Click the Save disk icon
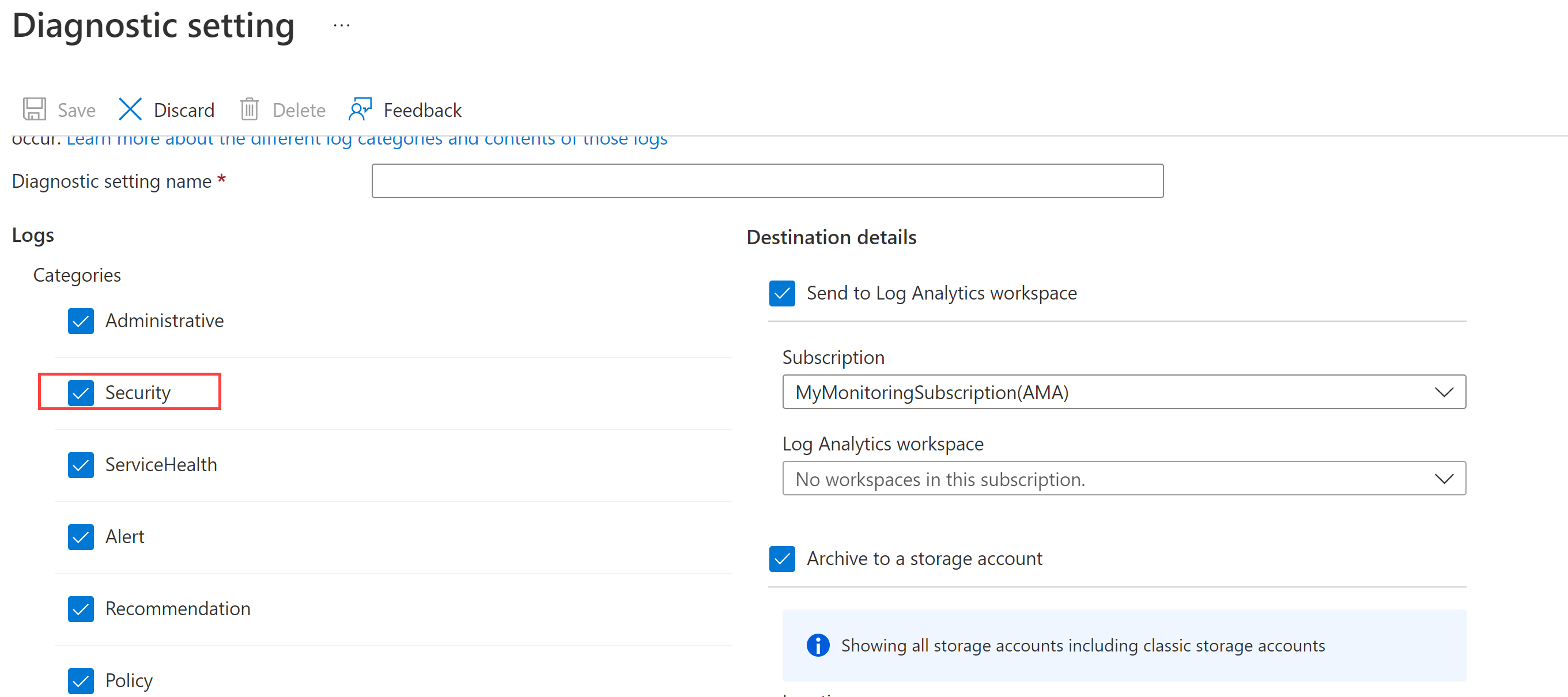This screenshot has width=1568, height=697. (34, 109)
